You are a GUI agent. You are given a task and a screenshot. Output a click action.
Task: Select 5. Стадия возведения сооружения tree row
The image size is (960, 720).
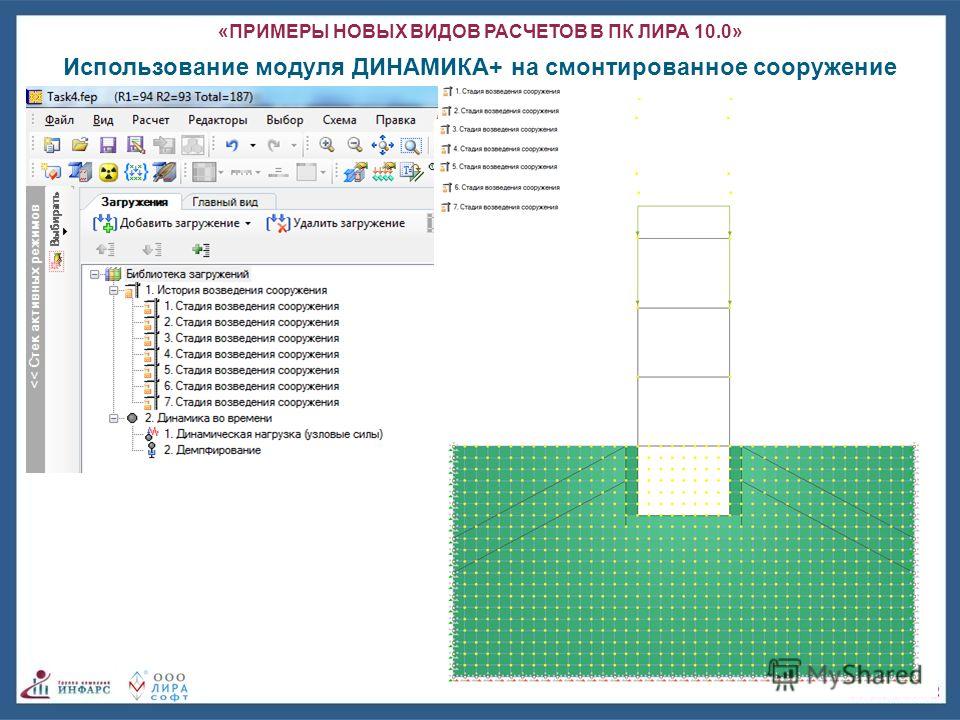(251, 370)
